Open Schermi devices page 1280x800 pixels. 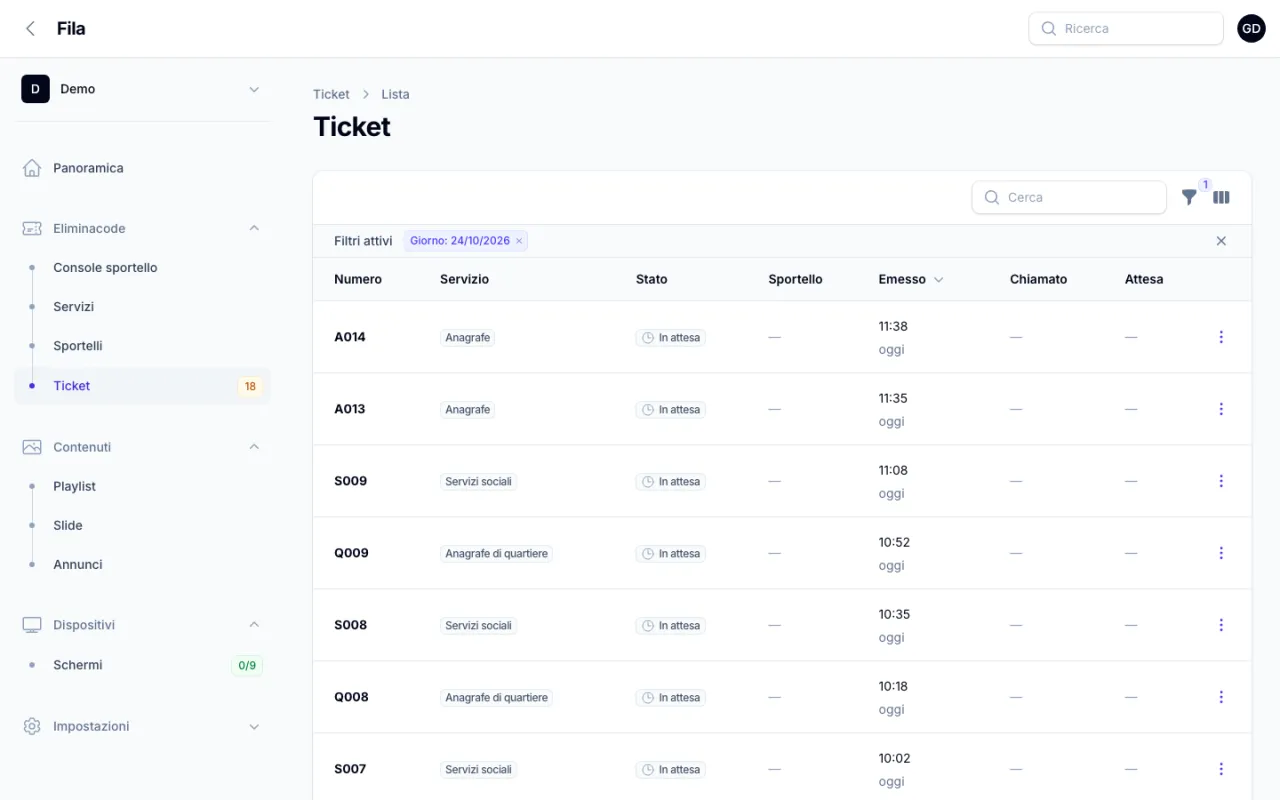point(142,665)
